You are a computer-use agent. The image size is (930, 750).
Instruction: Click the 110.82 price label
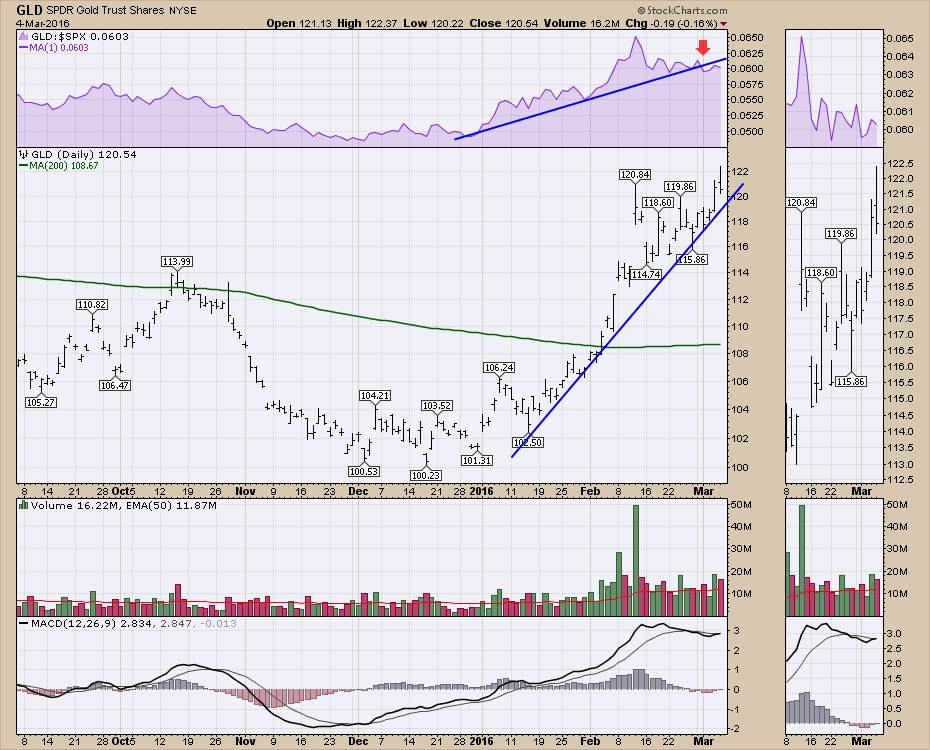(x=92, y=305)
